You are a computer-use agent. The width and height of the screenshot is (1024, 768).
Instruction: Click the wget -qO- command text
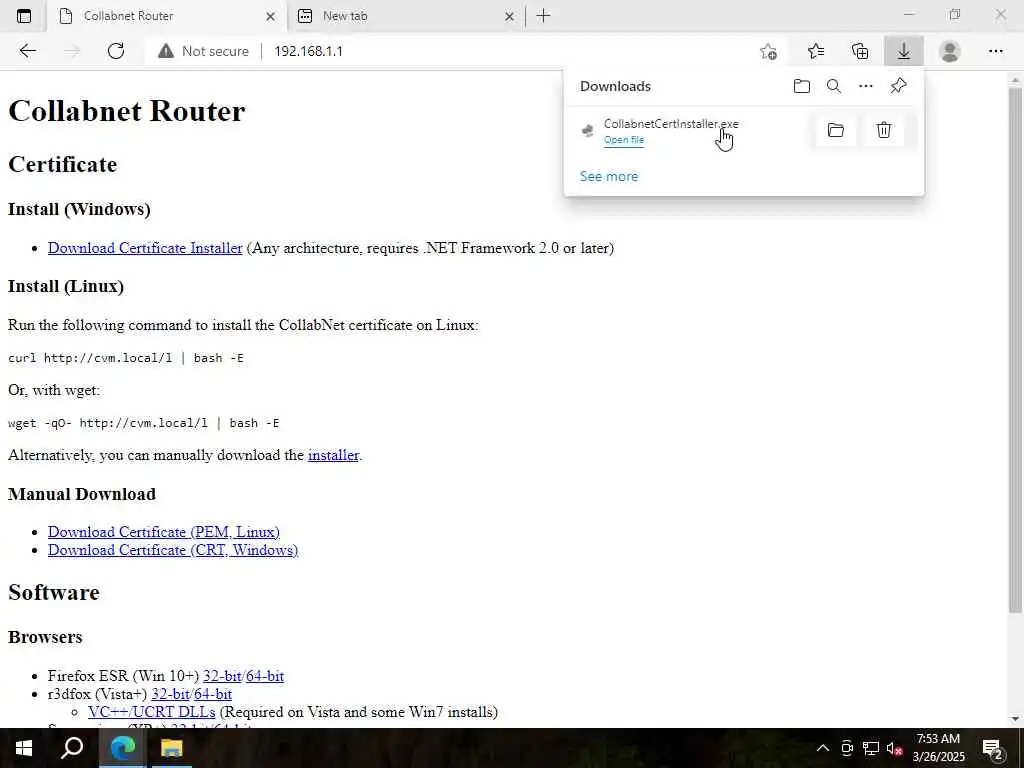pyautogui.click(x=144, y=423)
